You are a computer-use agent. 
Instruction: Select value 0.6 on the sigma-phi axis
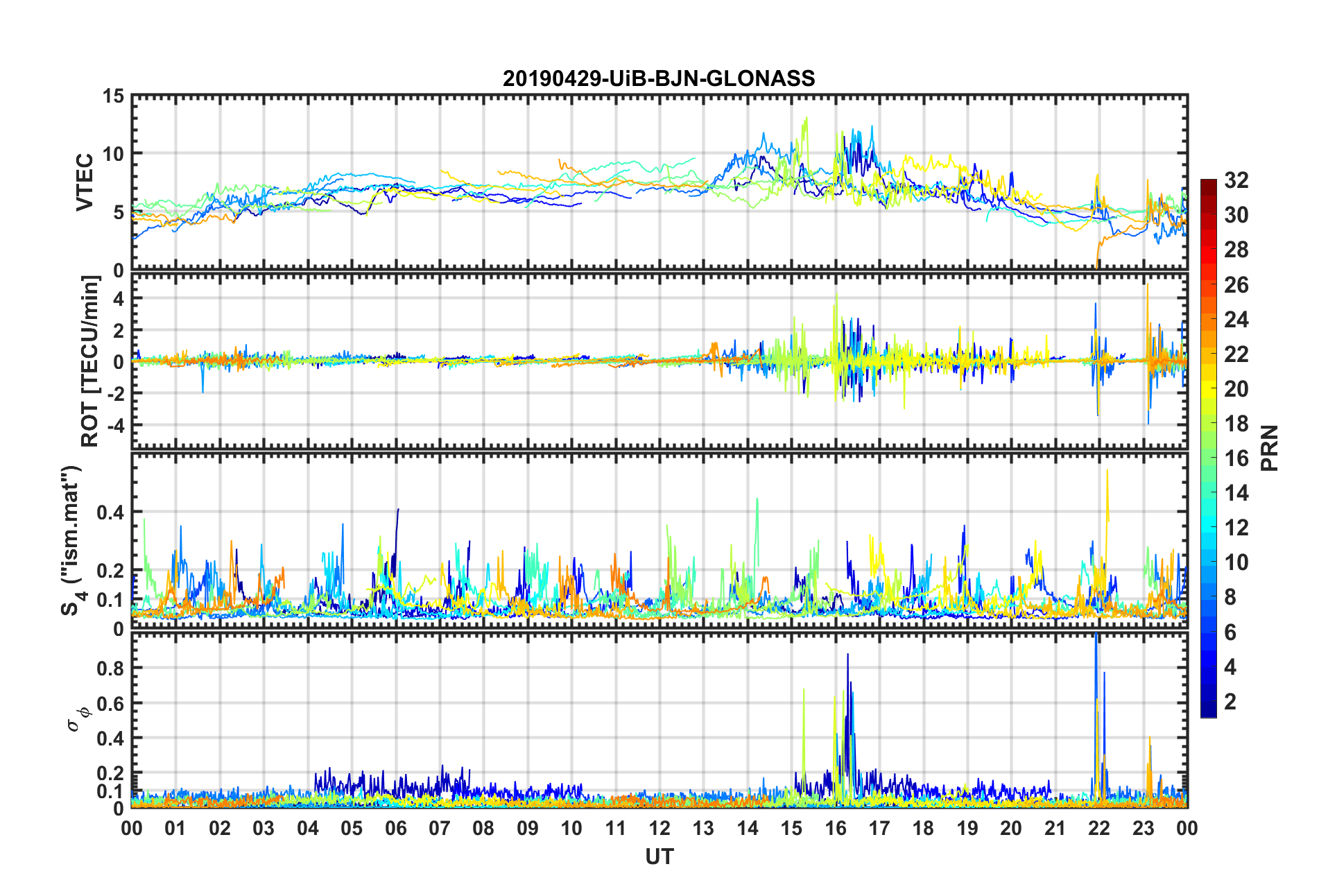tap(110, 703)
